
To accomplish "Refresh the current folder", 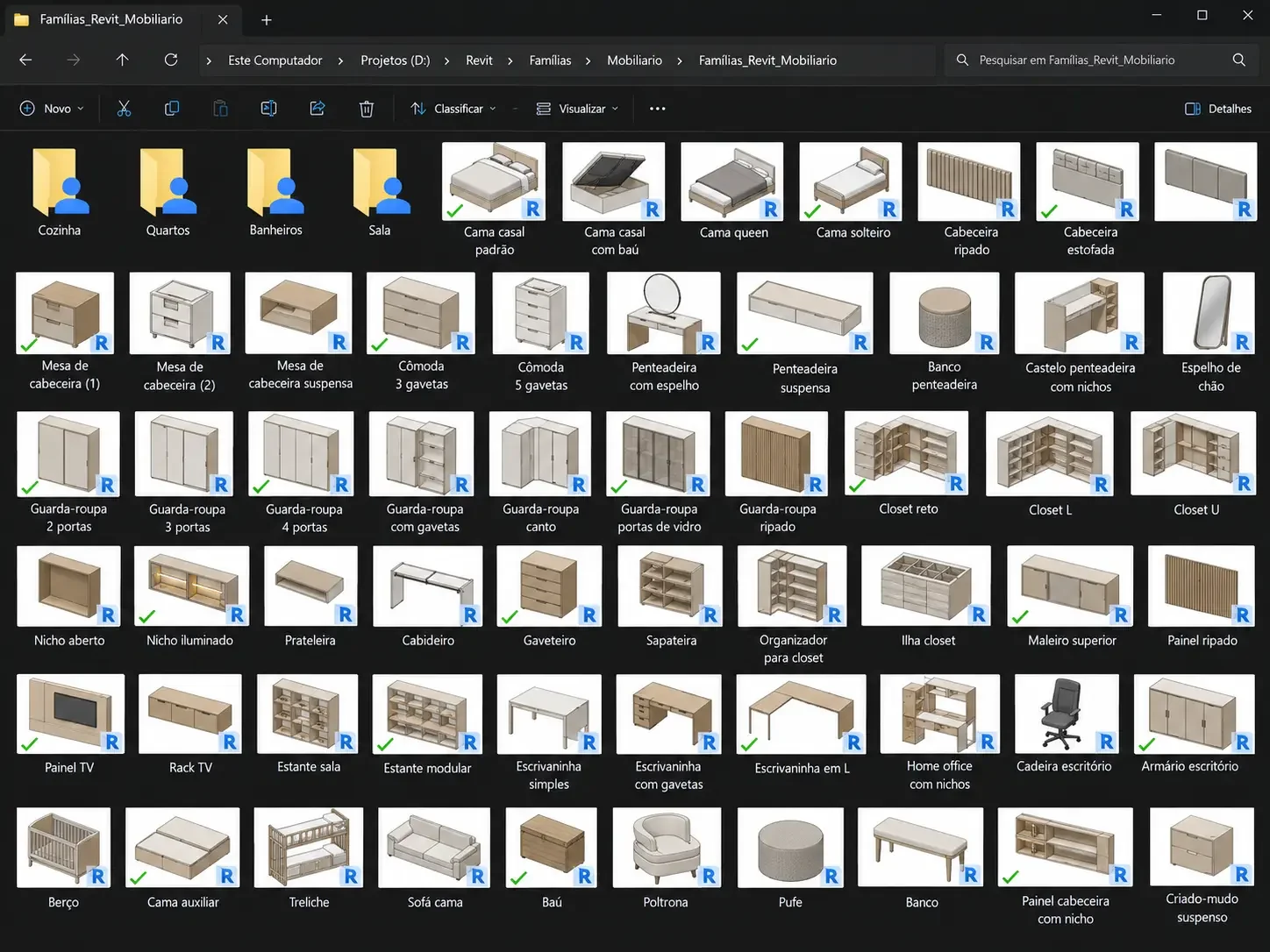I will [171, 60].
